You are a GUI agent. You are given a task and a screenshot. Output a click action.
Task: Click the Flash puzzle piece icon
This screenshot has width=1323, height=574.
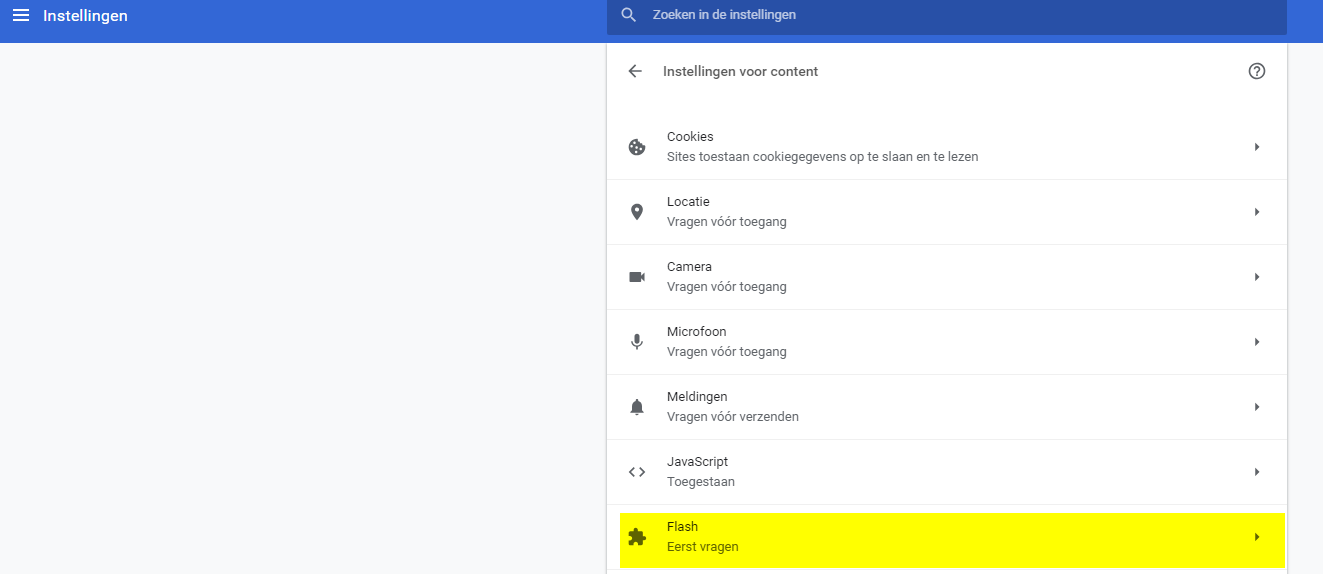point(637,537)
